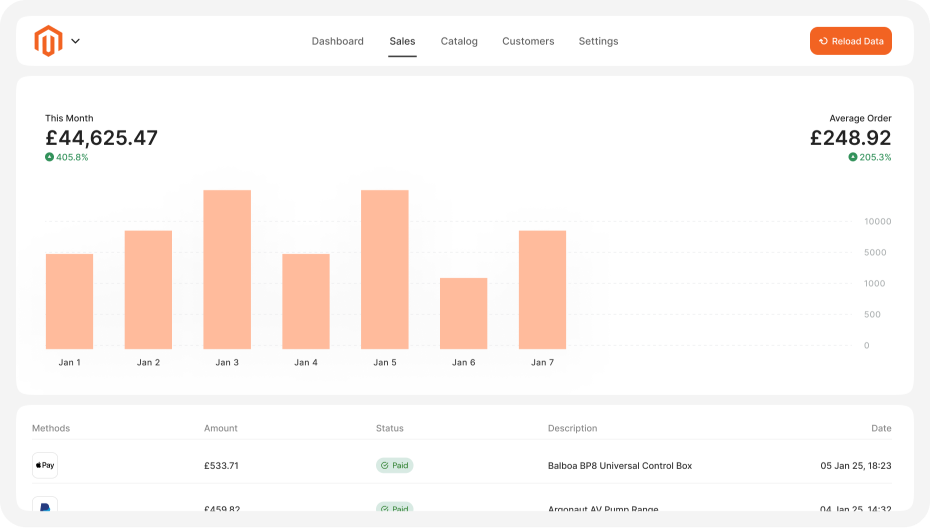The width and height of the screenshot is (930, 528).
Task: Click the green up-arrow icon under This Month
Action: point(49,157)
